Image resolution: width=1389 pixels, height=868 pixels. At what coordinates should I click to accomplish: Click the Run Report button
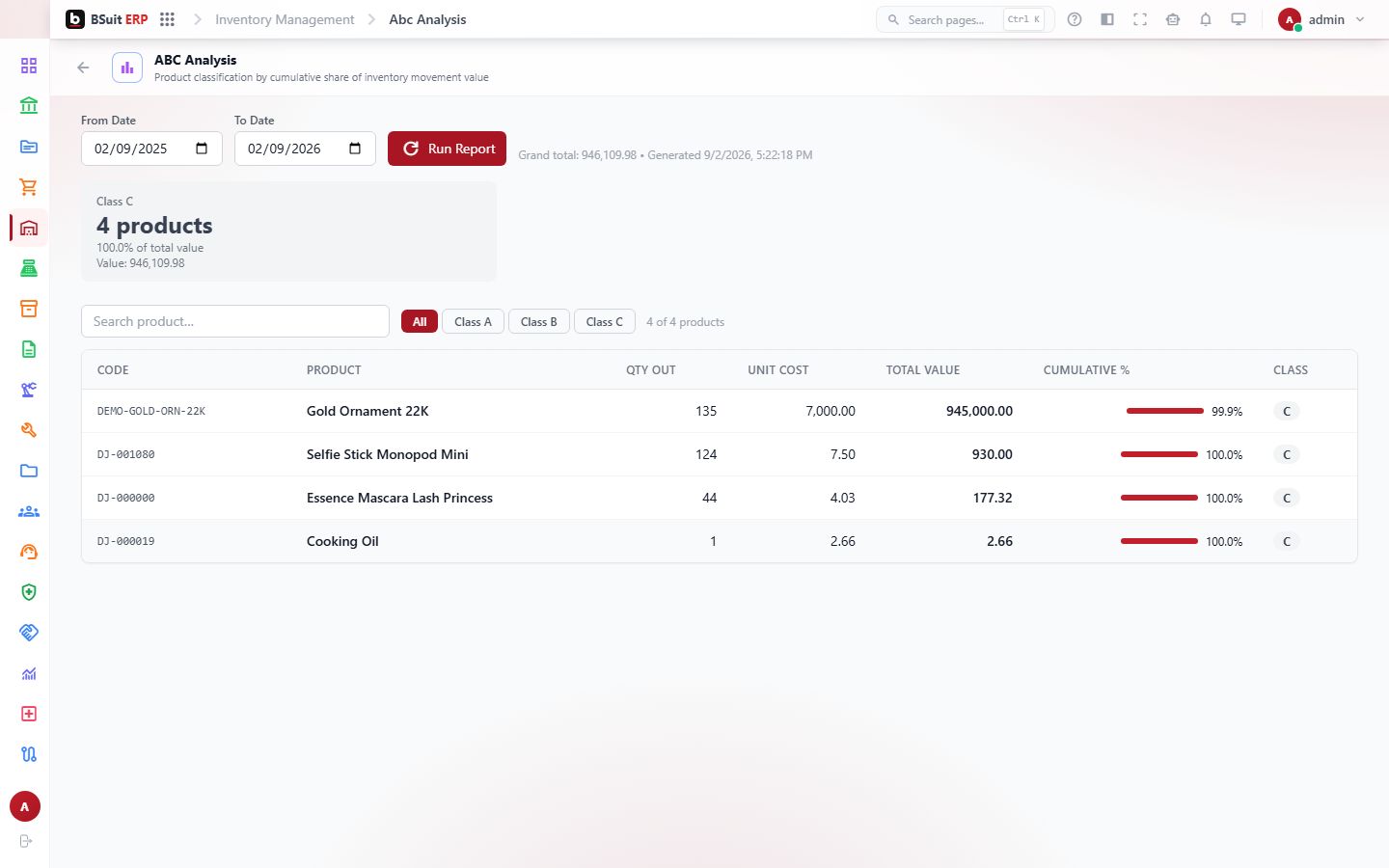[x=447, y=149]
